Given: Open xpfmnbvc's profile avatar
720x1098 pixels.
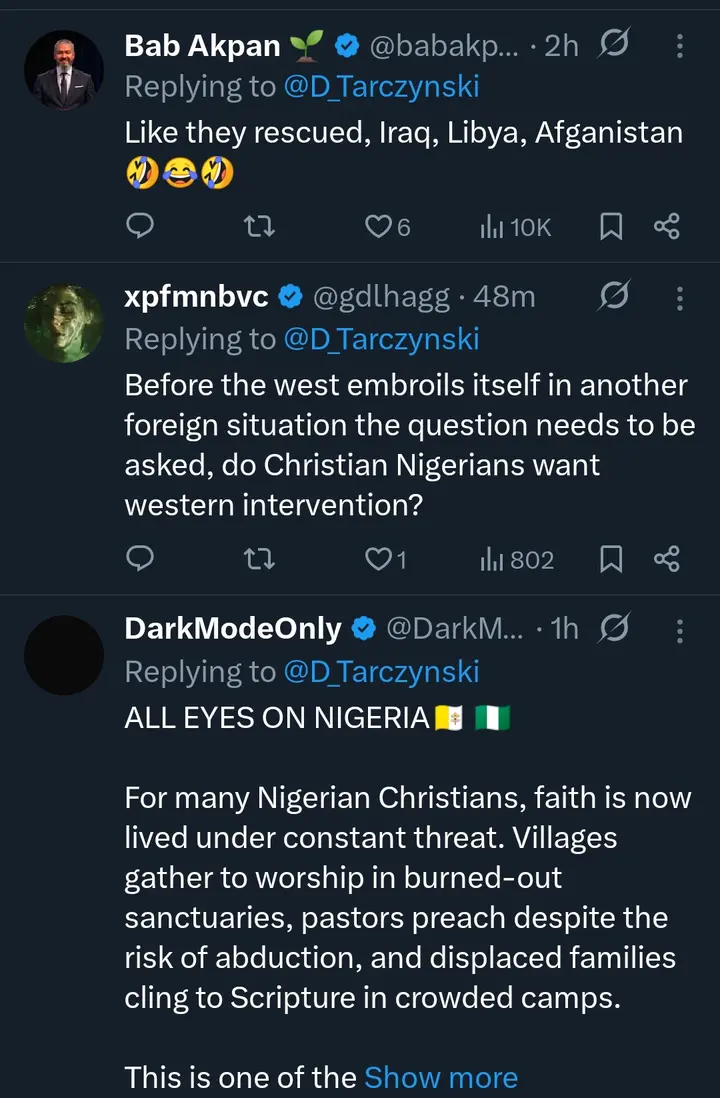Looking at the screenshot, I should (64, 321).
